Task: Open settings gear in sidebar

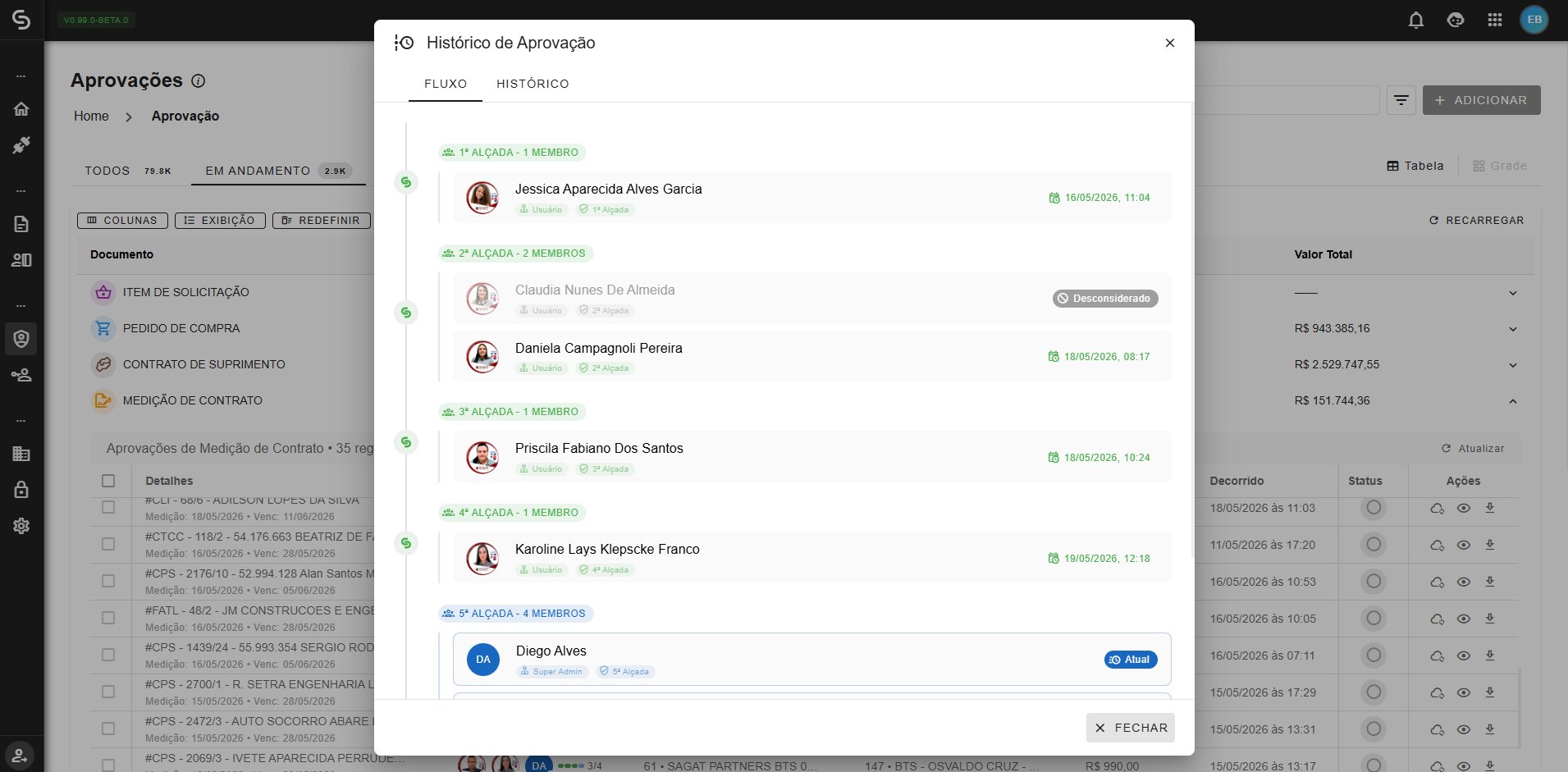Action: click(x=21, y=526)
